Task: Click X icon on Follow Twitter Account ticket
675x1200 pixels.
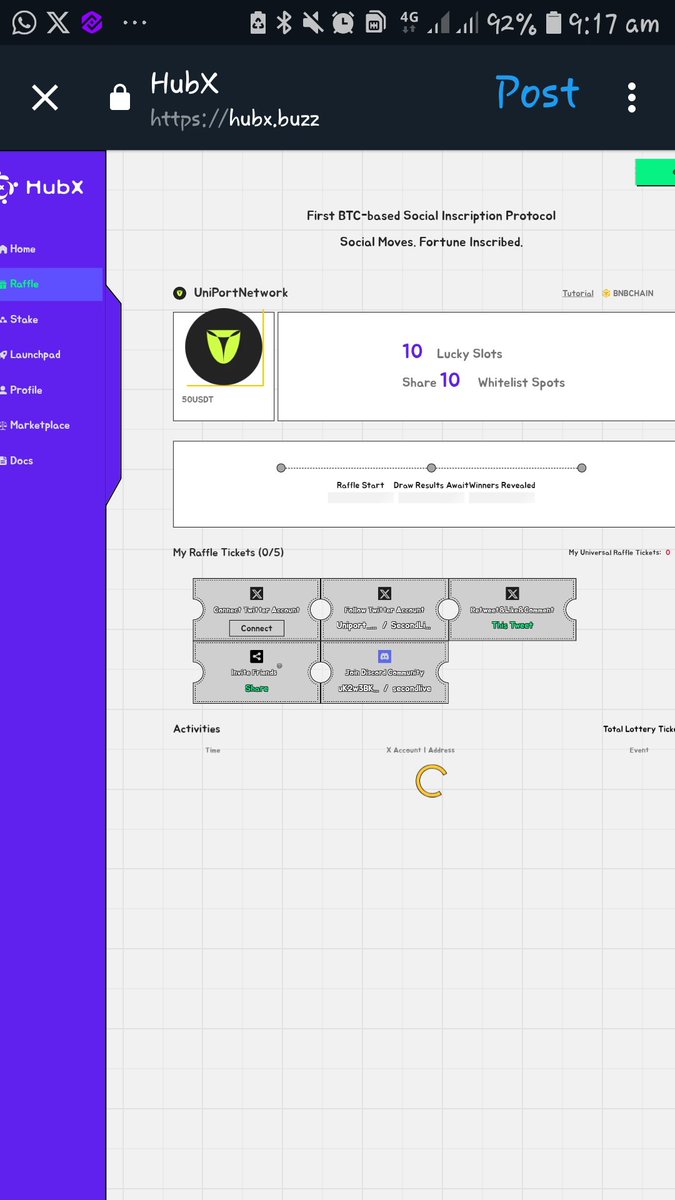Action: (x=385, y=594)
